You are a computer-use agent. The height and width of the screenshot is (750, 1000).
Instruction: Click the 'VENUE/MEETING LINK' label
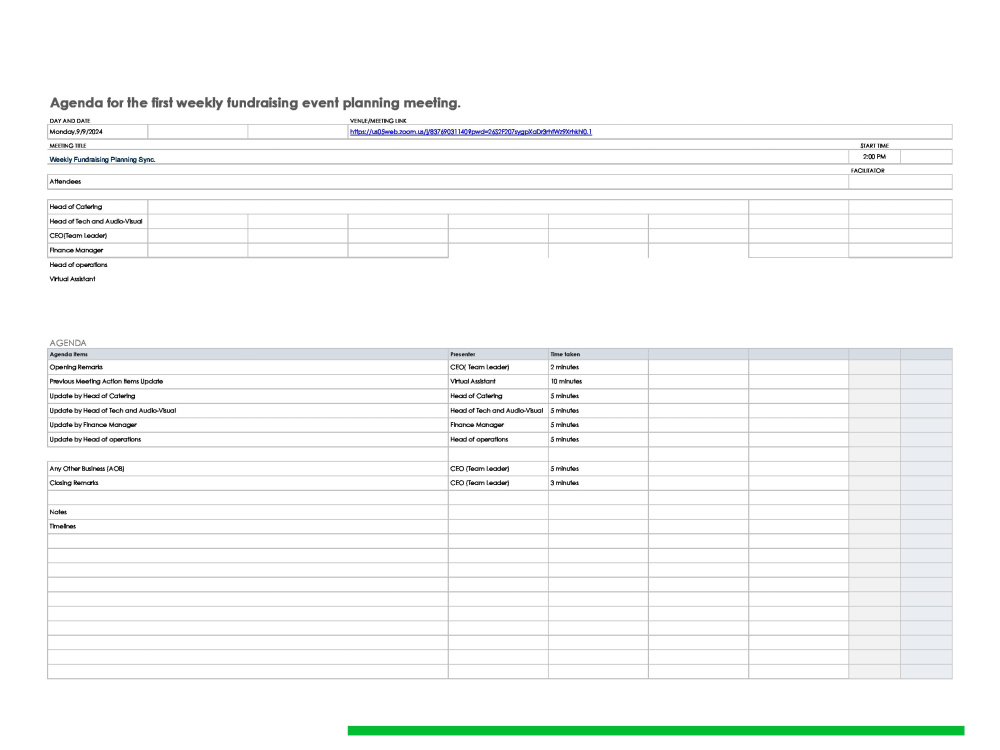click(378, 121)
